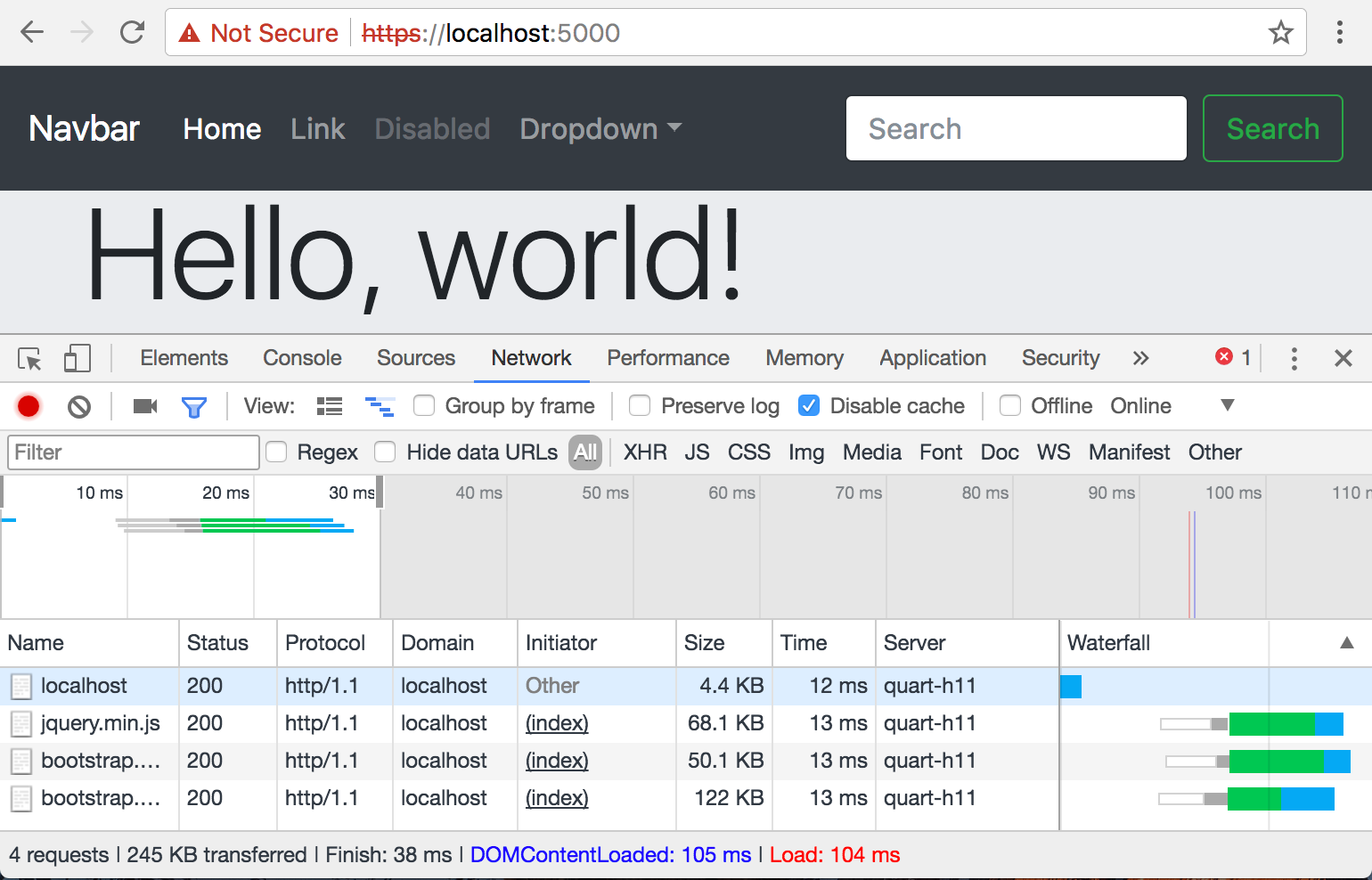This screenshot has height=880, width=1372.
Task: Click the red record network log button
Action: 28,405
